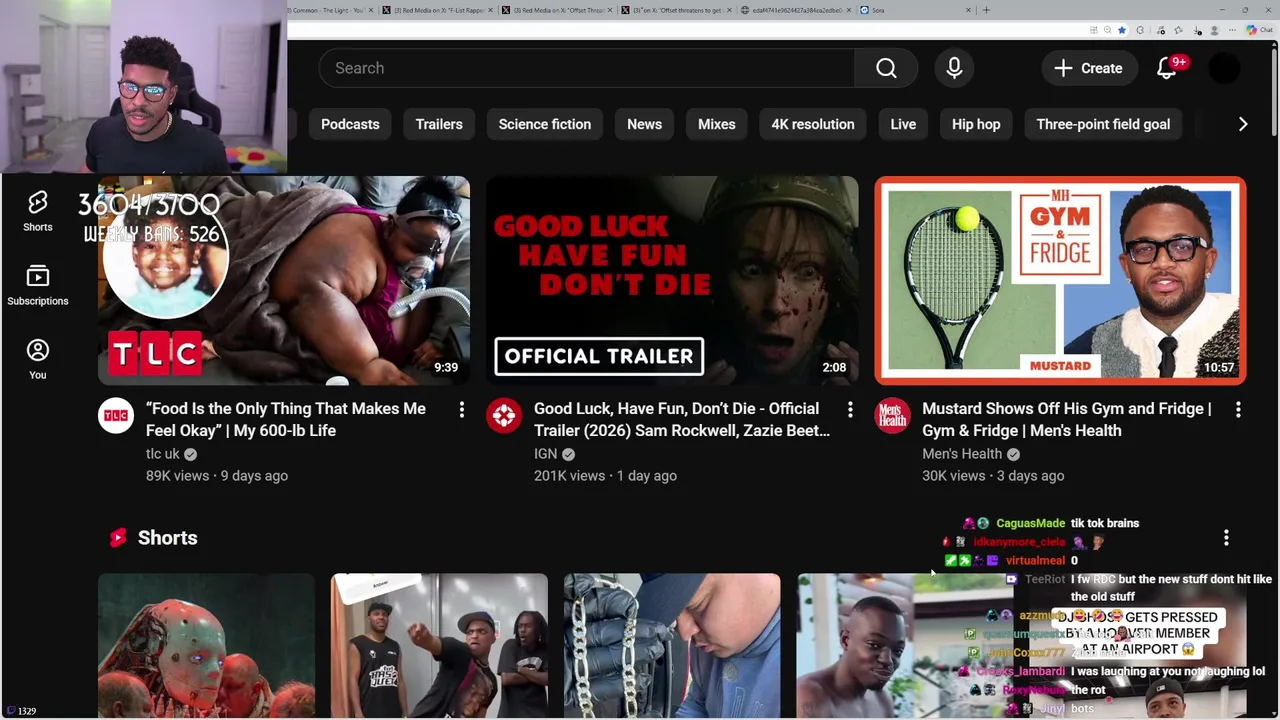Select the 4K resolution filter chip
The width and height of the screenshot is (1280, 720).
pos(813,124)
